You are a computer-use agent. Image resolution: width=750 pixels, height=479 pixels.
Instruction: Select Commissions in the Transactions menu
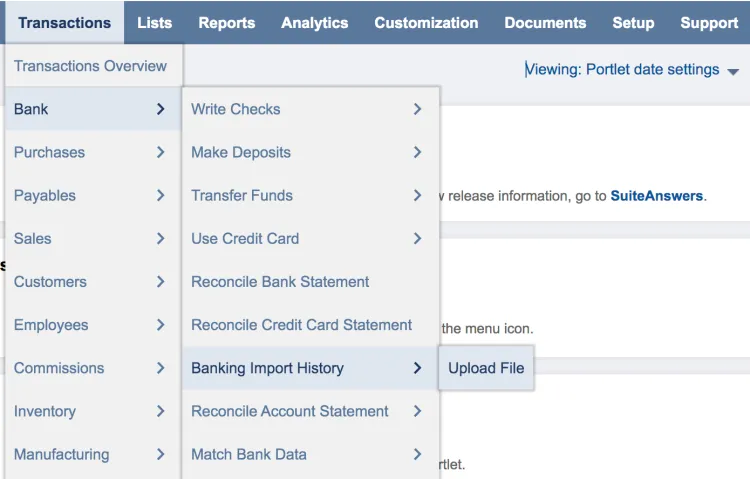click(x=93, y=368)
